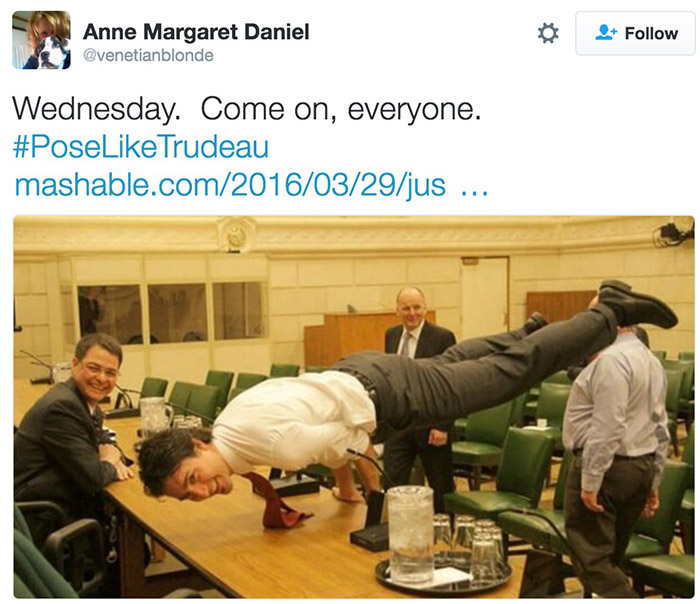Visit the @venetianblonde handle

point(148,55)
